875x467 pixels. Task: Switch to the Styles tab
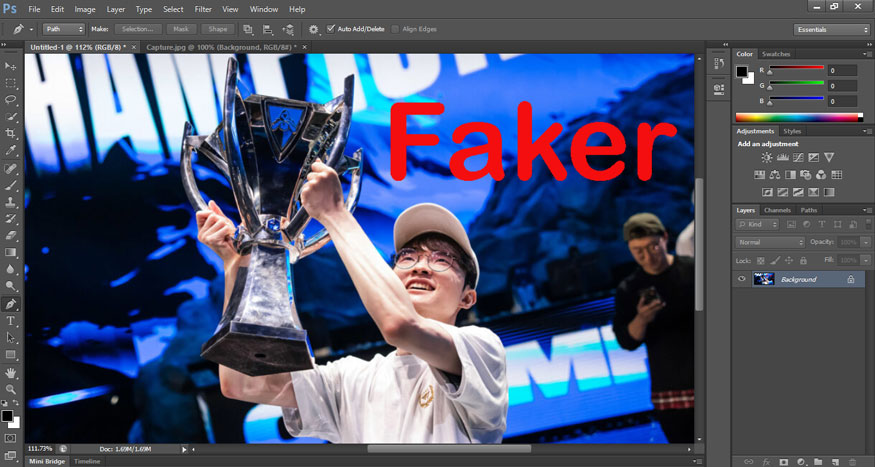(792, 132)
